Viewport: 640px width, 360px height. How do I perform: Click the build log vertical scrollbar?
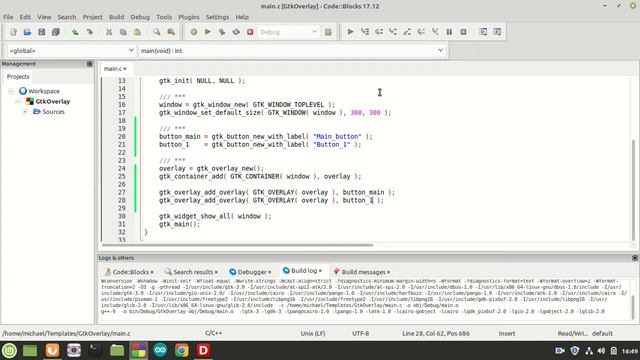633,307
